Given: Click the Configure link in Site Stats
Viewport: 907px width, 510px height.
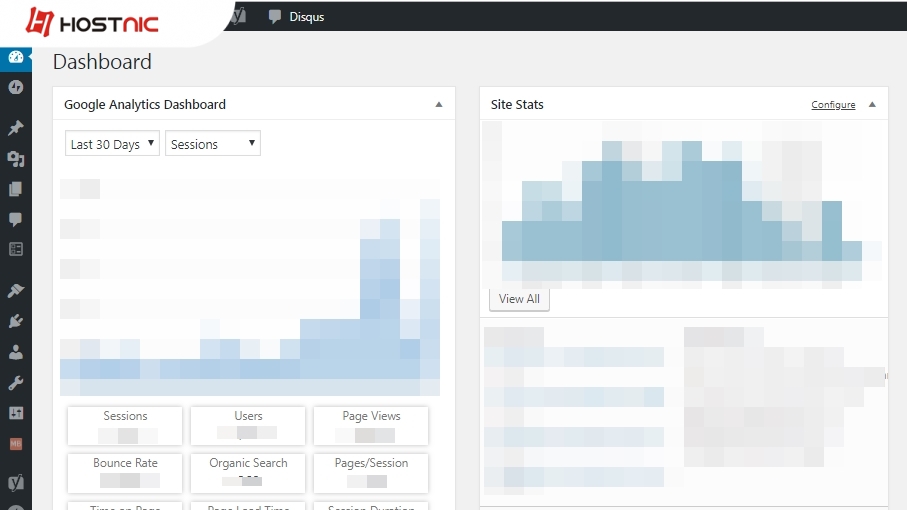Looking at the screenshot, I should [833, 105].
